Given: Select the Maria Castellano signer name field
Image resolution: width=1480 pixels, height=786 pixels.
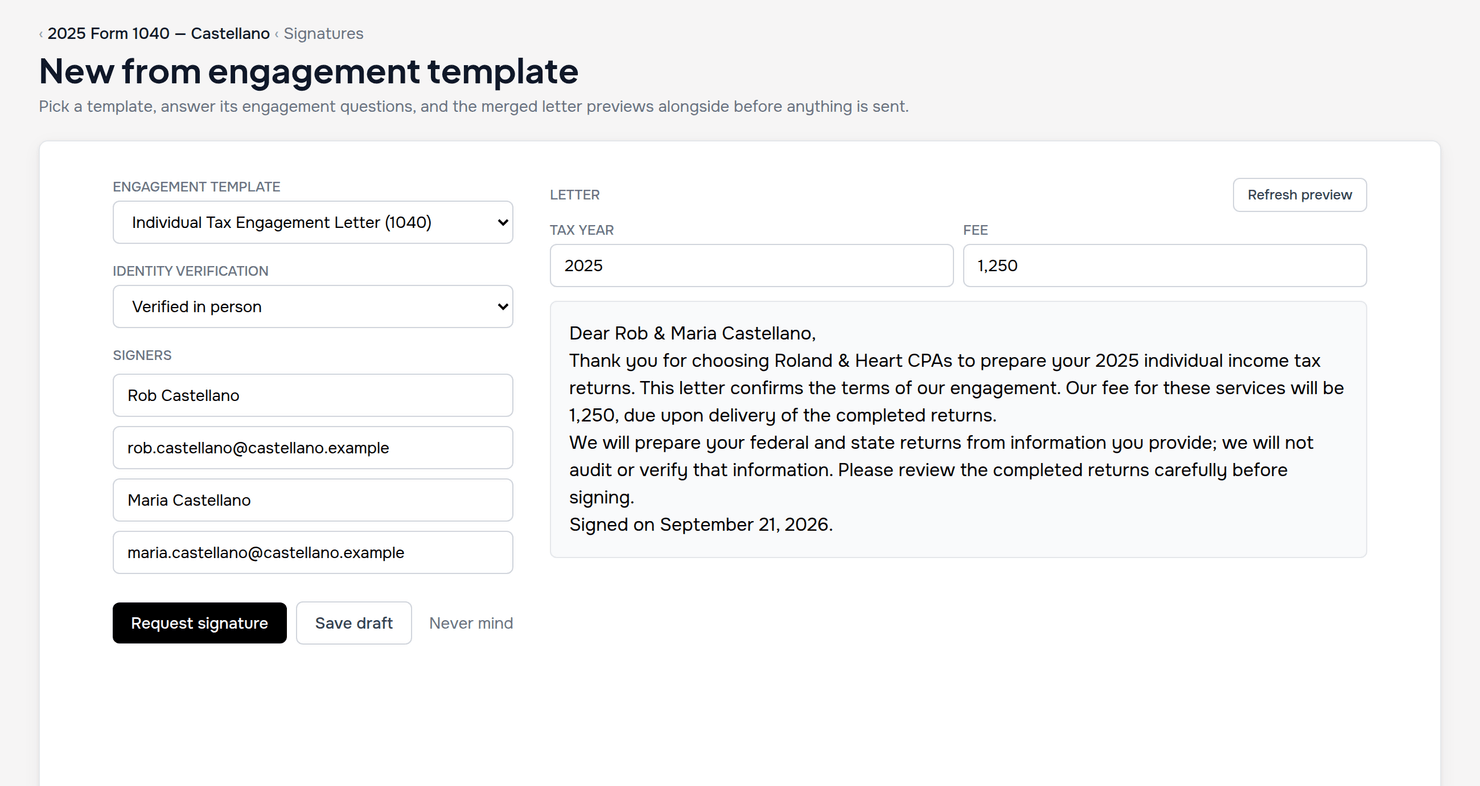Looking at the screenshot, I should click(313, 500).
